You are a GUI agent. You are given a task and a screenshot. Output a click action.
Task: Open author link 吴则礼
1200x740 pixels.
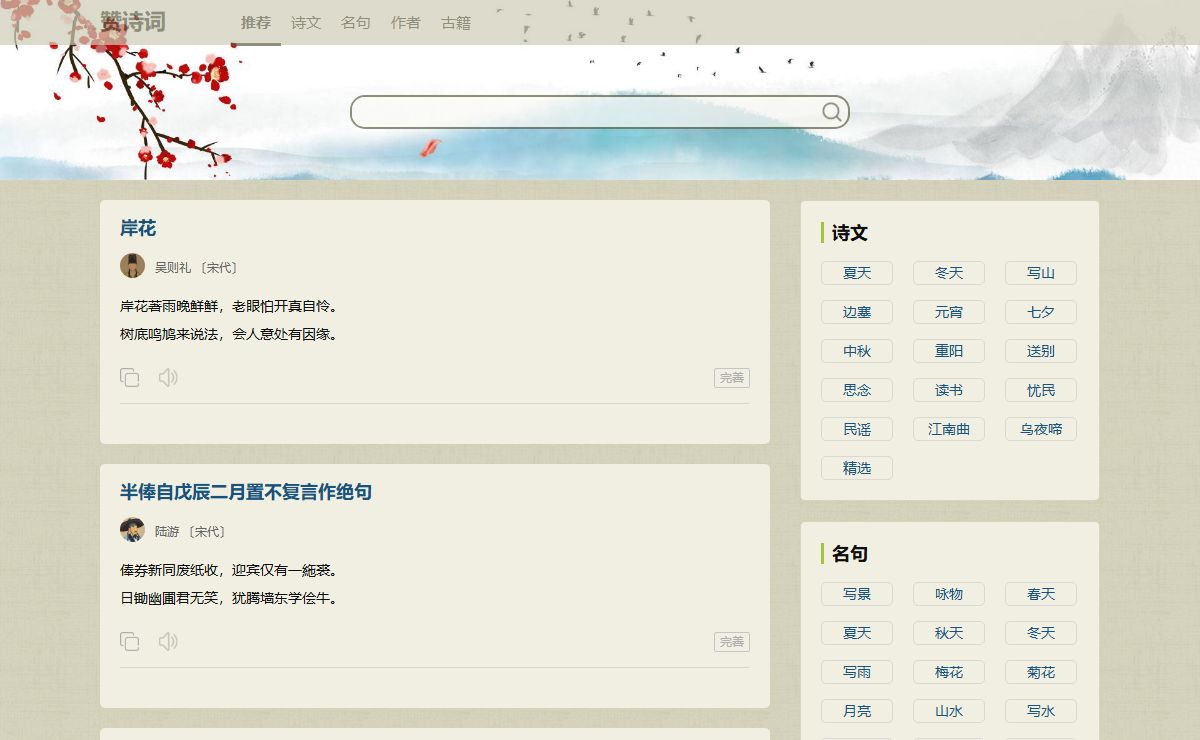click(x=172, y=268)
